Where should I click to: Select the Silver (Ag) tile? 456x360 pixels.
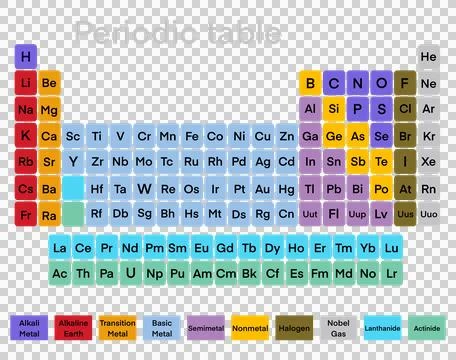pos(263,162)
